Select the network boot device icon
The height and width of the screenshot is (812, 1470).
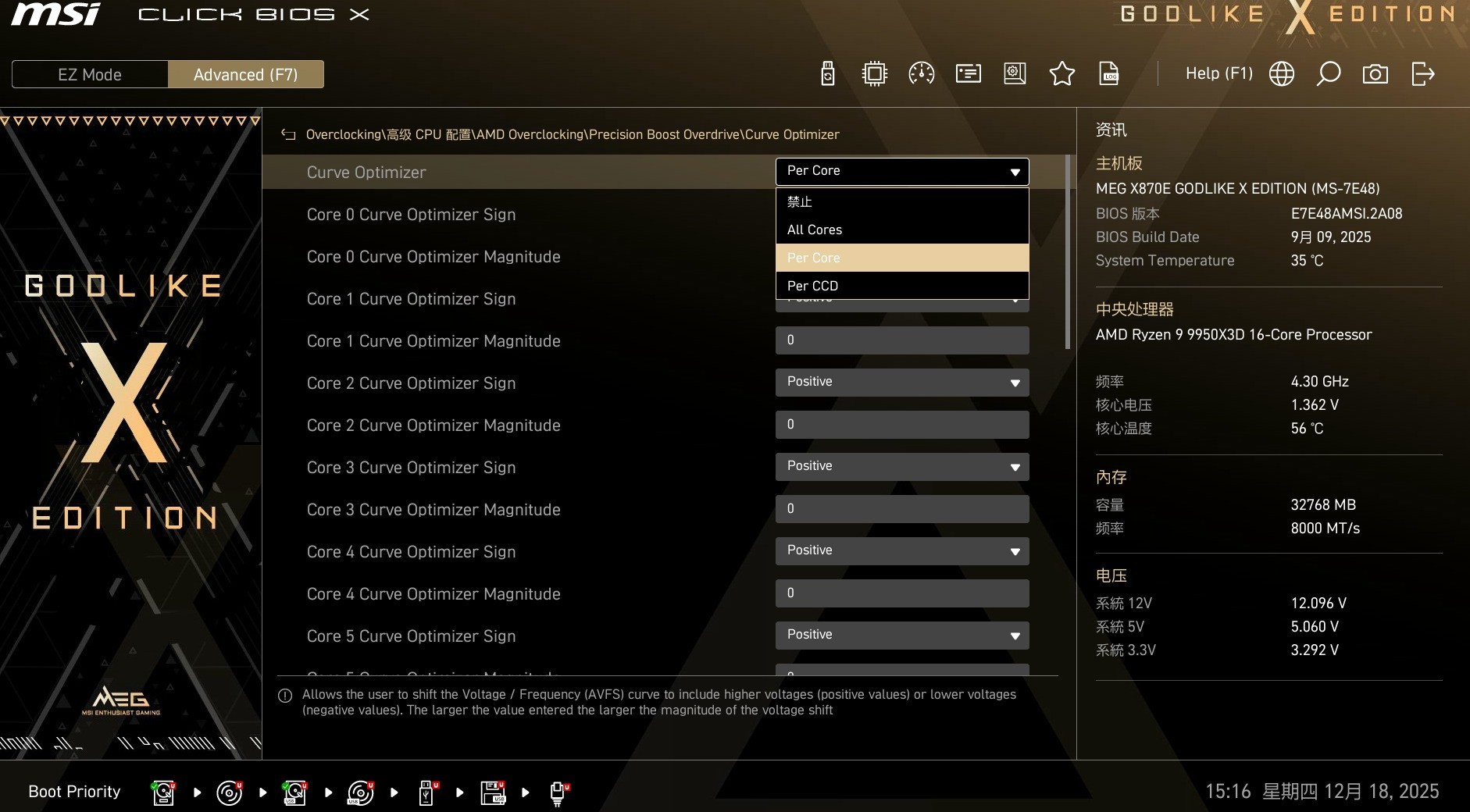point(558,792)
